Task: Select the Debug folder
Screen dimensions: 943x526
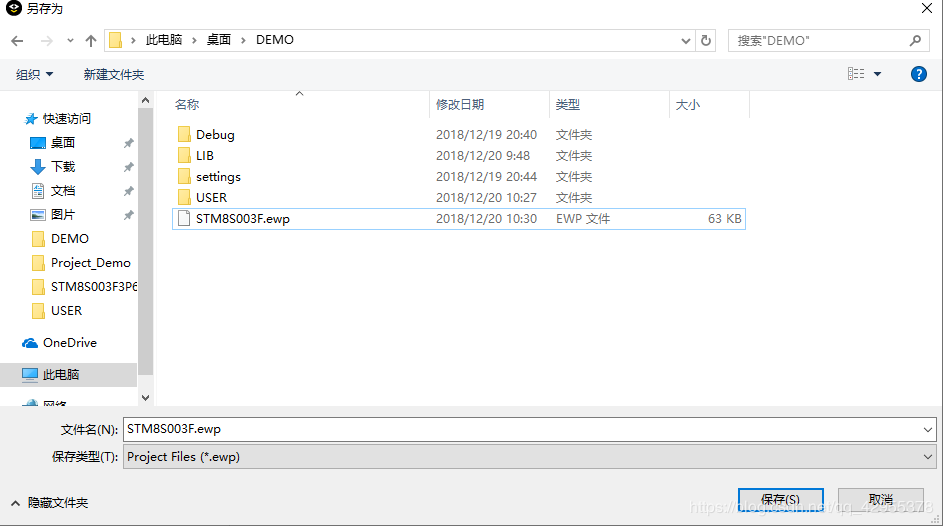Action: pos(215,135)
